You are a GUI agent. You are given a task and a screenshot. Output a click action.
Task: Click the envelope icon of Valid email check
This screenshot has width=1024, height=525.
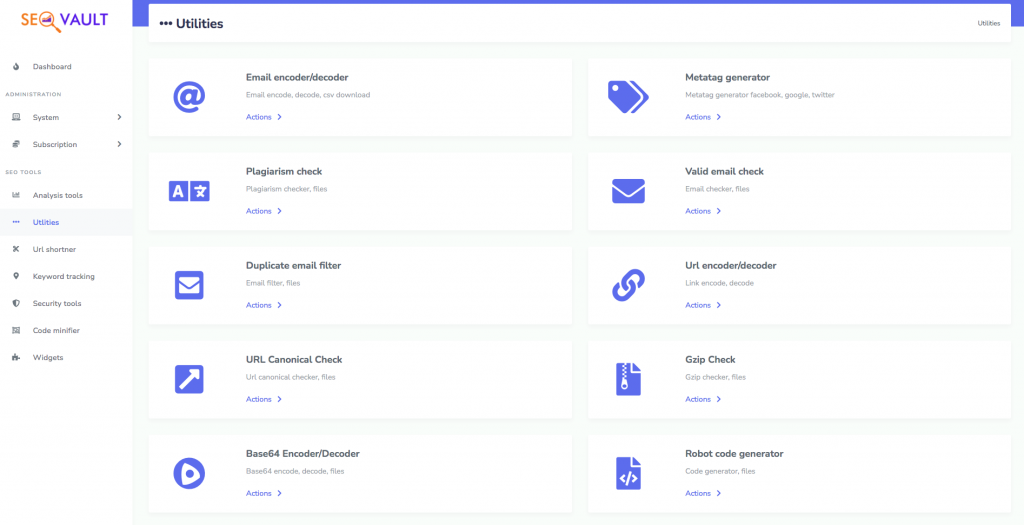coord(628,191)
